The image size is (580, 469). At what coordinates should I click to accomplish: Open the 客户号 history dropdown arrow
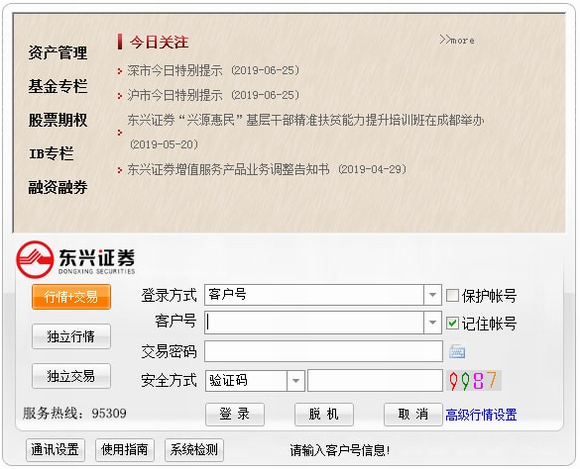click(432, 322)
